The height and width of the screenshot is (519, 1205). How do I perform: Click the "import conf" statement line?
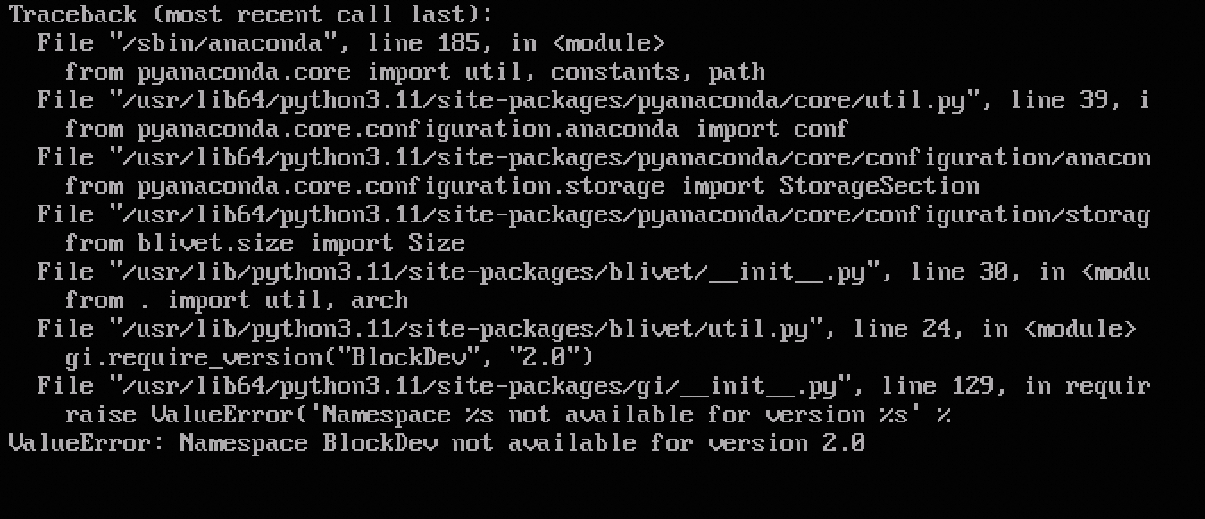[456, 129]
